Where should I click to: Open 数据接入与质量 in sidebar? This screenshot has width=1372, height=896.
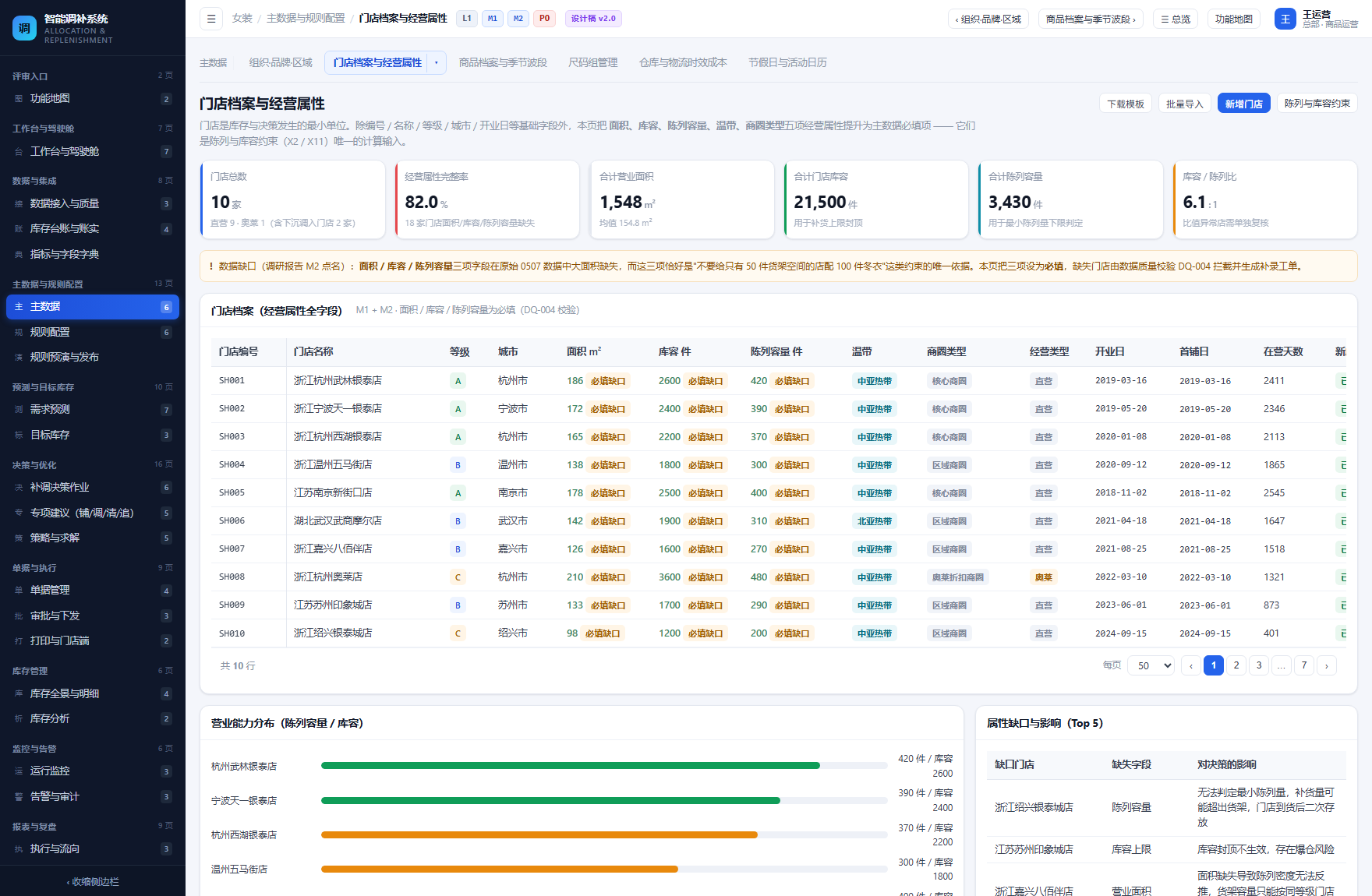click(x=93, y=204)
